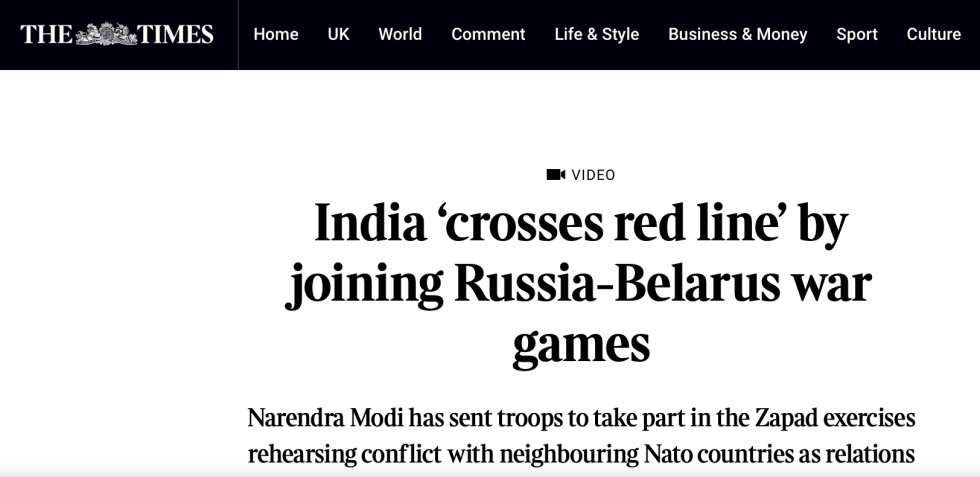Open Business & Money section
Screen dimensions: 980x477
coord(738,34)
